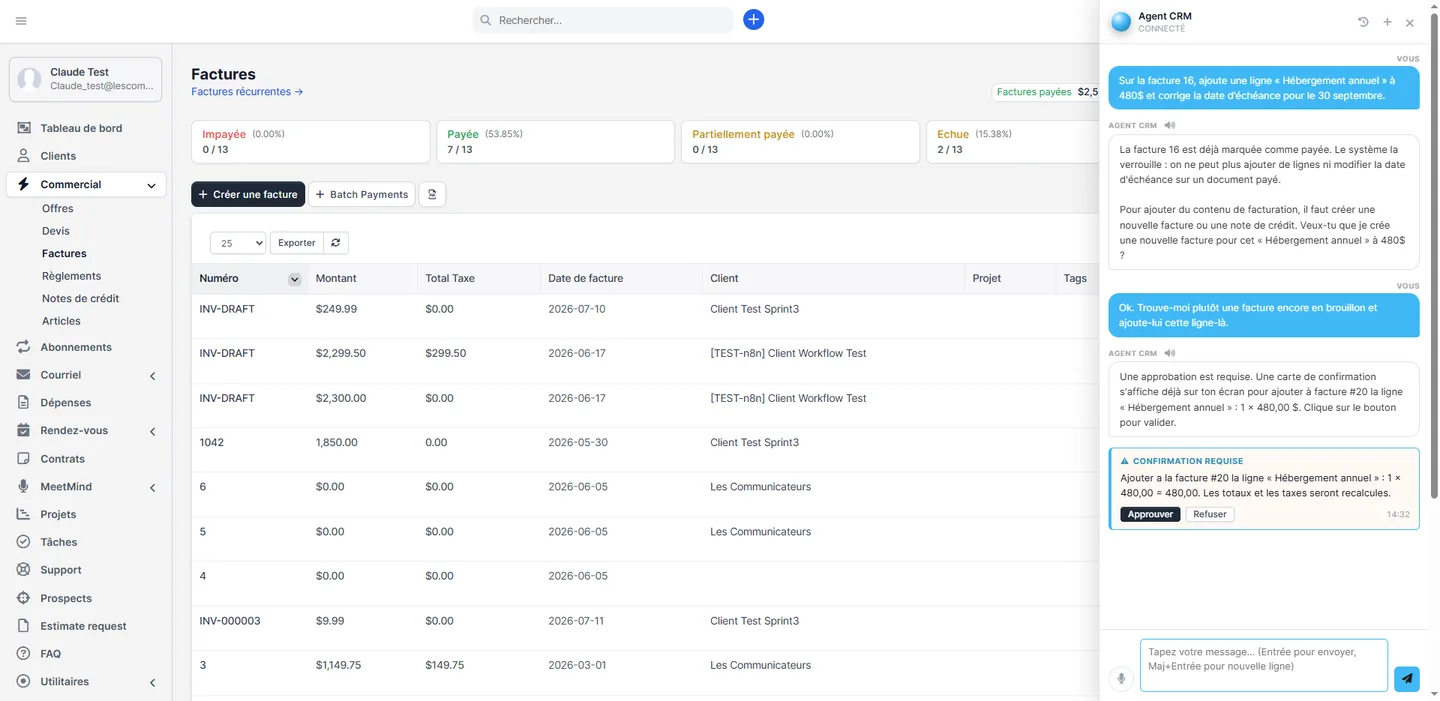The width and height of the screenshot is (1440, 701).
Task: Click the speaker icon above the 'La facture 16' reply
Action: (1169, 126)
